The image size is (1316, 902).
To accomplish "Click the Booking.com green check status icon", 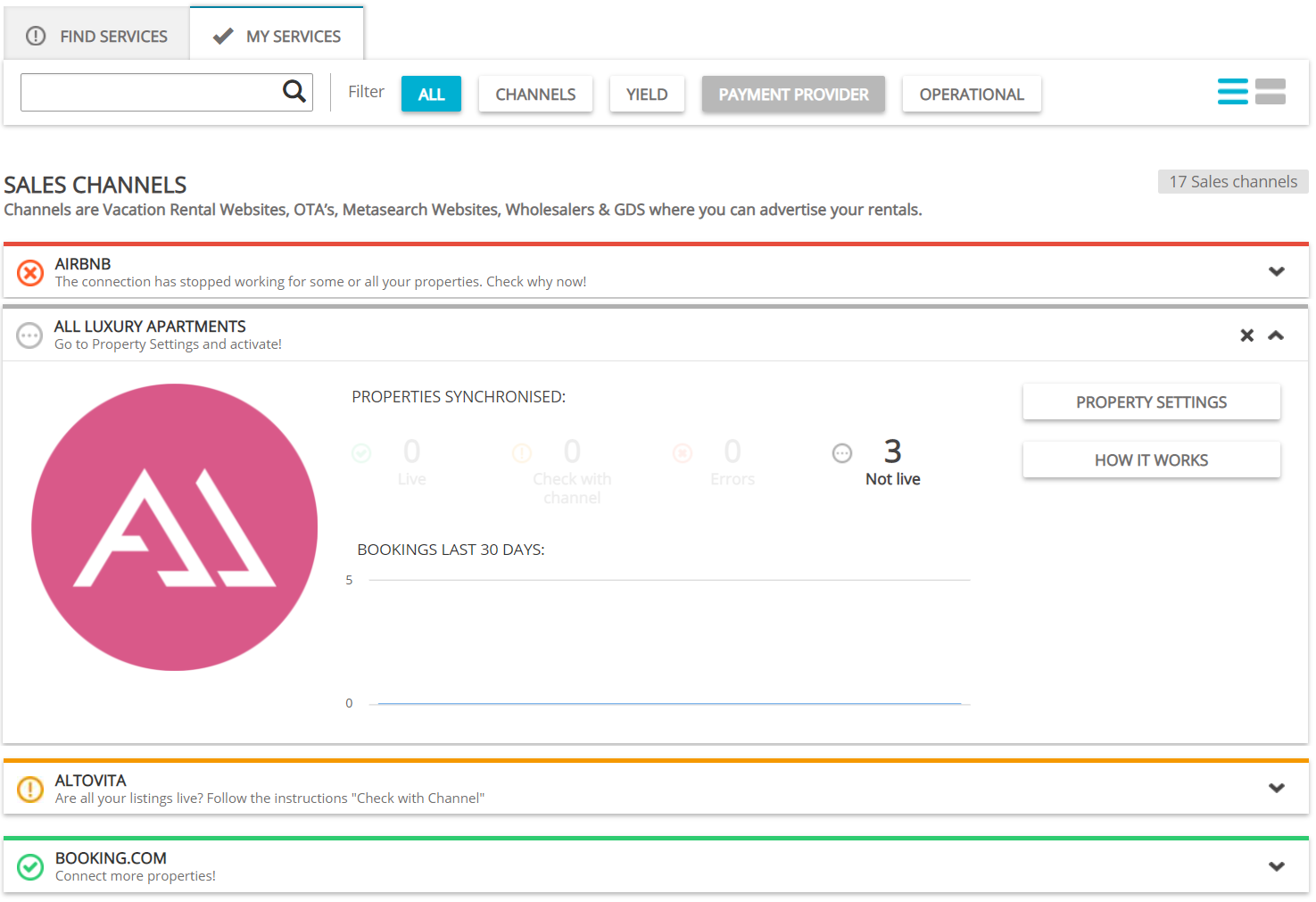I will [30, 866].
